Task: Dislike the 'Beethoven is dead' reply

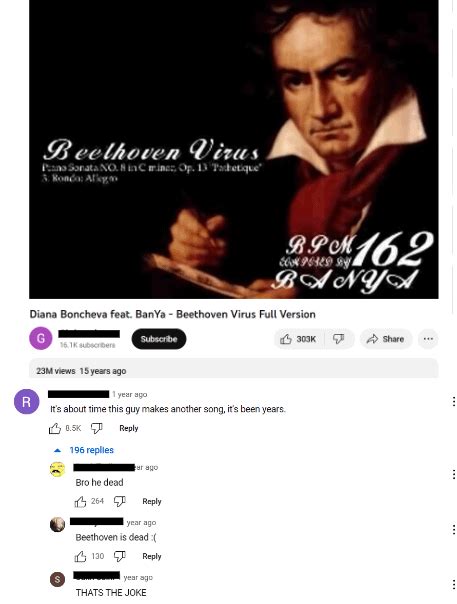Action: (x=120, y=556)
